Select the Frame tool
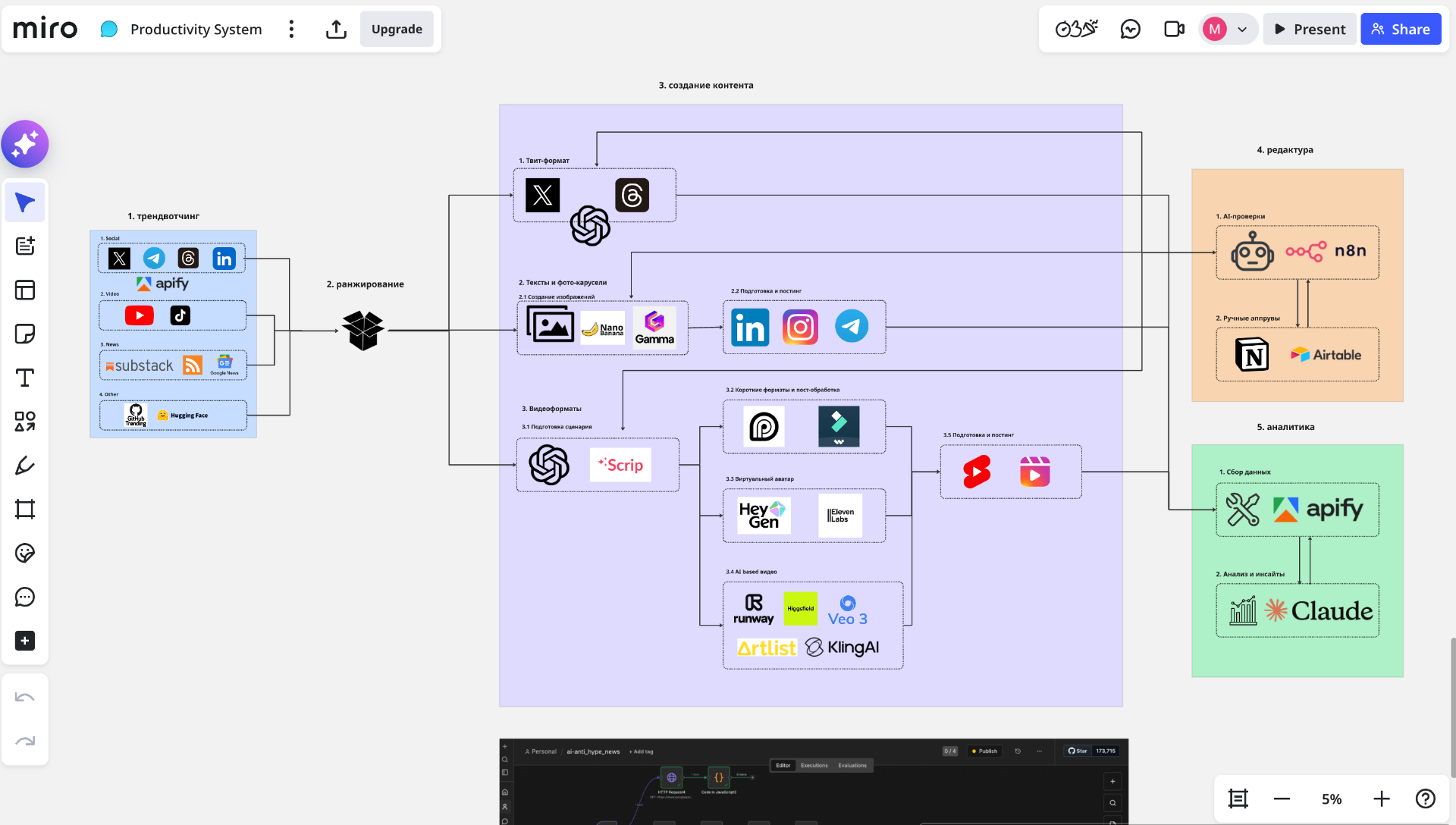 tap(25, 509)
